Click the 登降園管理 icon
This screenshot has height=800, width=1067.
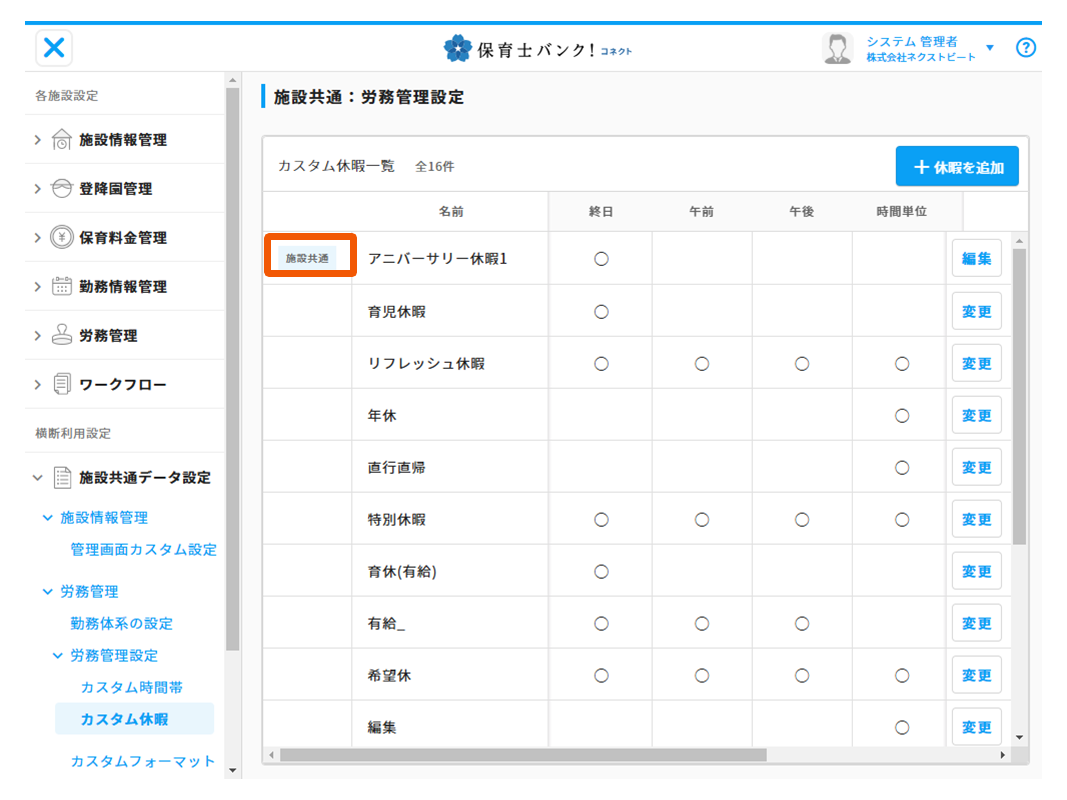click(62, 189)
